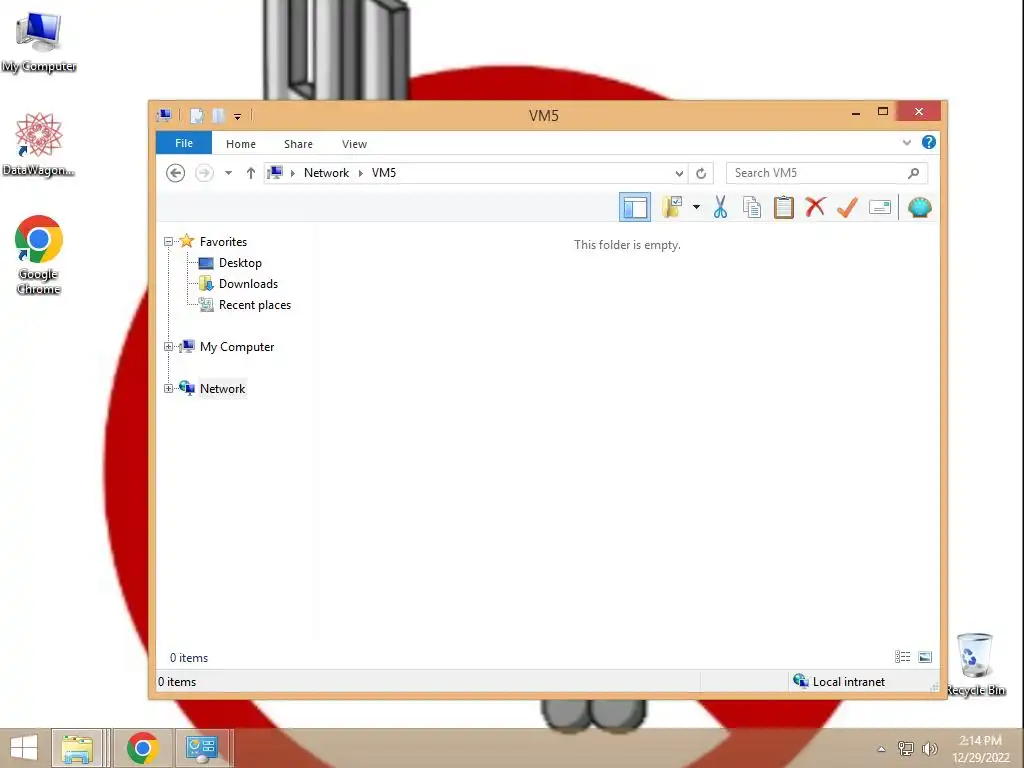This screenshot has height=768, width=1024.
Task: Collapse the Favorites tree node
Action: 168,242
